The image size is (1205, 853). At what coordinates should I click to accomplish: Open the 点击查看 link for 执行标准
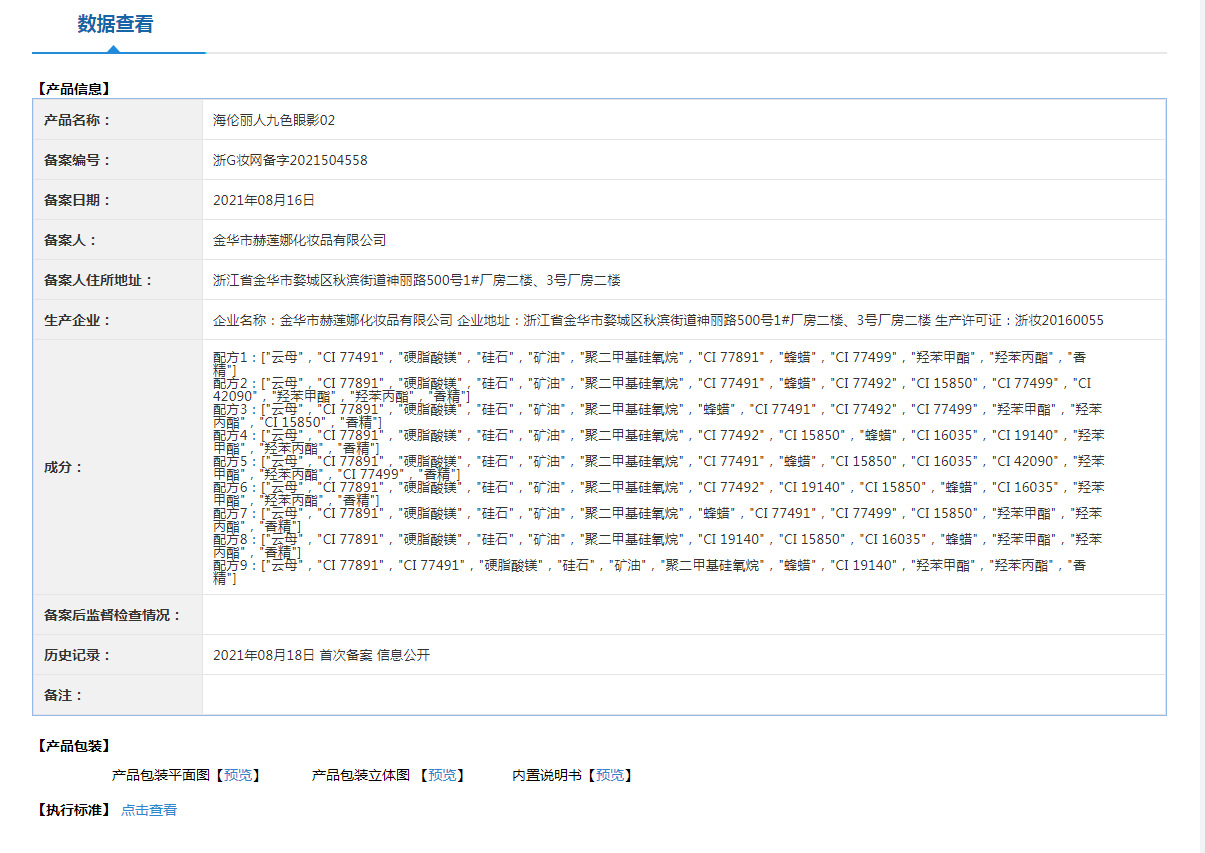[x=149, y=810]
